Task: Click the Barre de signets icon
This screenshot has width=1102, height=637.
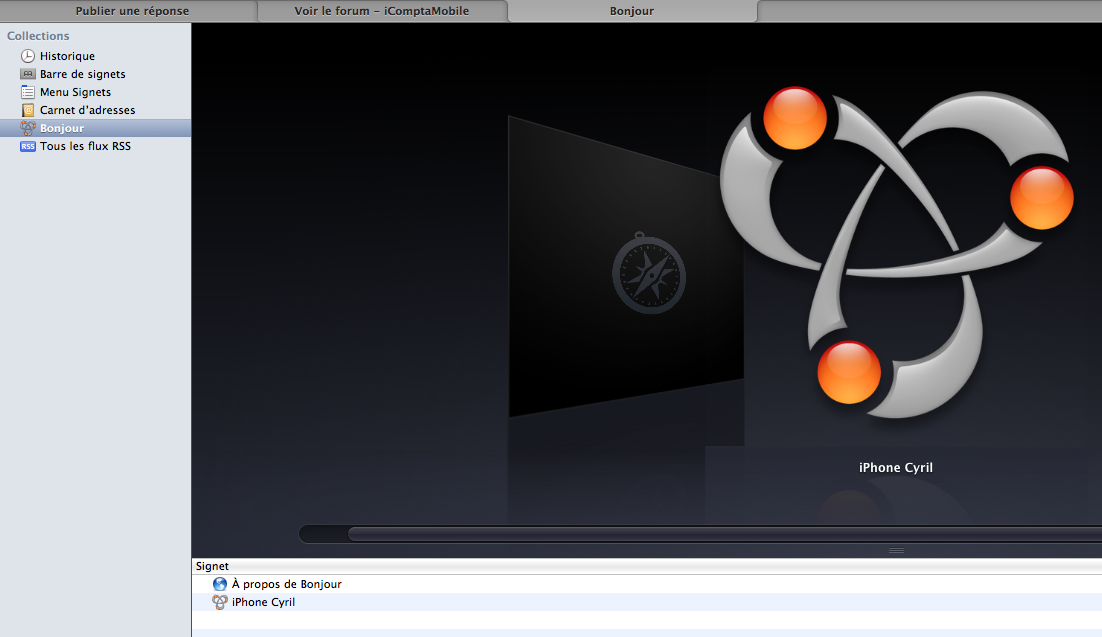Action: pos(27,74)
